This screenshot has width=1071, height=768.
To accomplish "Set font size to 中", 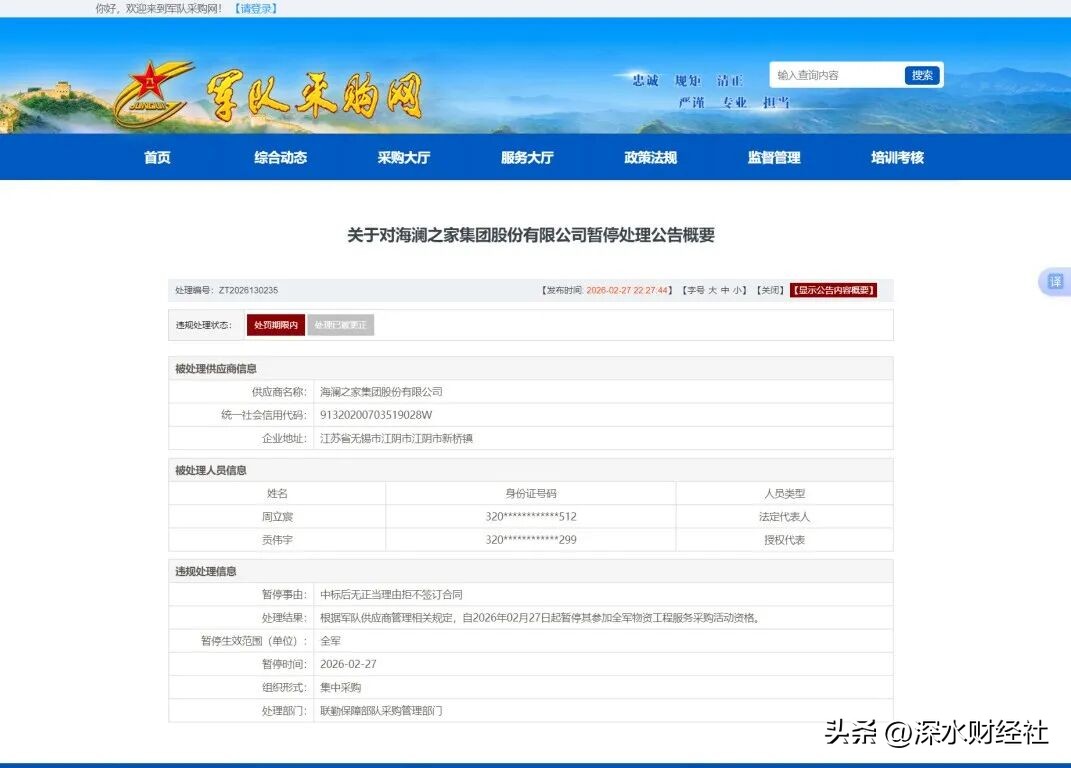I will coord(725,290).
